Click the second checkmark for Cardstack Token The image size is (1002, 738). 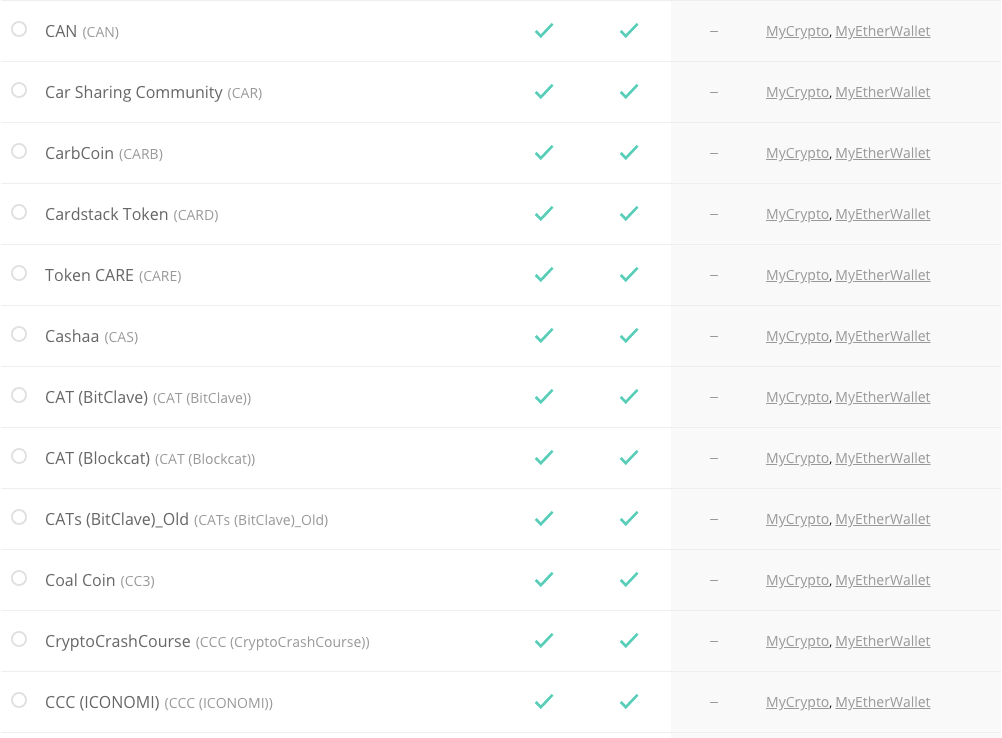(629, 213)
